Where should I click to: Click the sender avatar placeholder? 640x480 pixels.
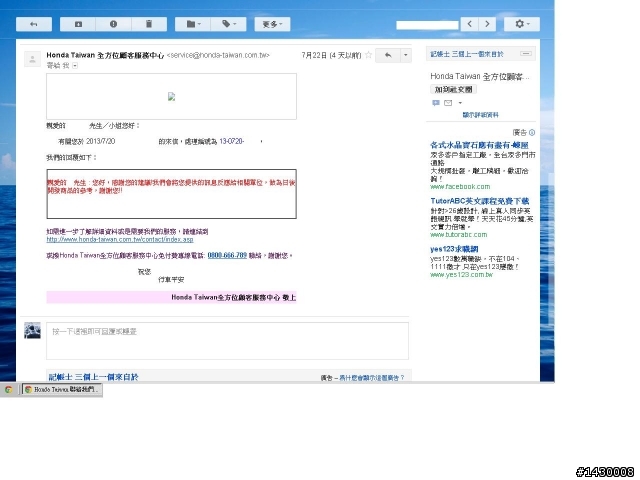tap(32, 59)
